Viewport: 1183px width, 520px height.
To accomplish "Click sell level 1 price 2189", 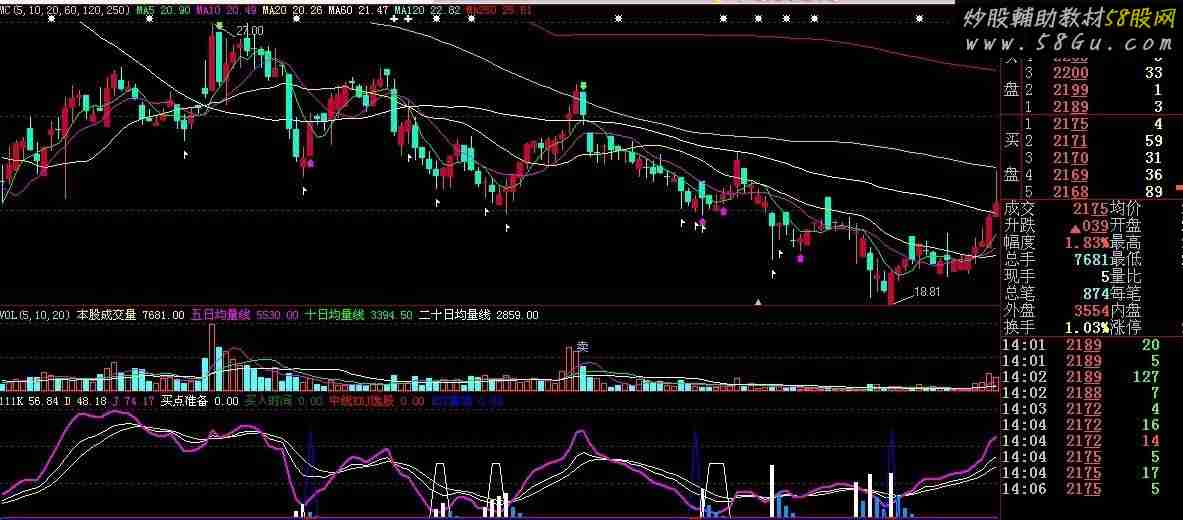I will point(1071,106).
